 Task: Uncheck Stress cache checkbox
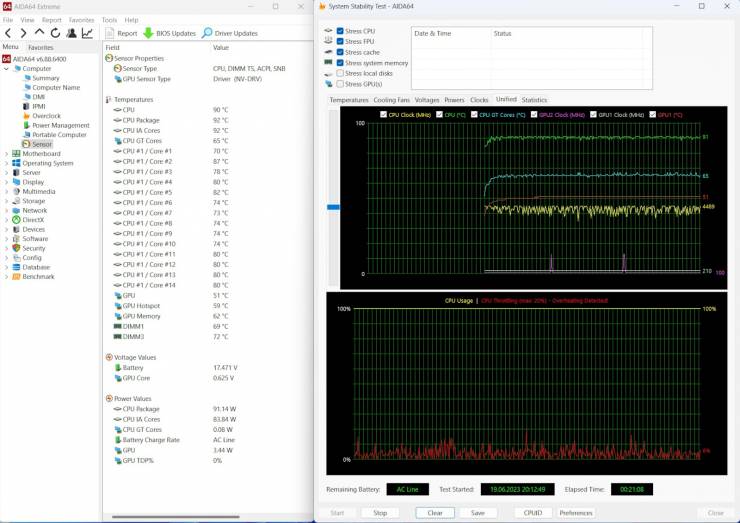point(340,52)
